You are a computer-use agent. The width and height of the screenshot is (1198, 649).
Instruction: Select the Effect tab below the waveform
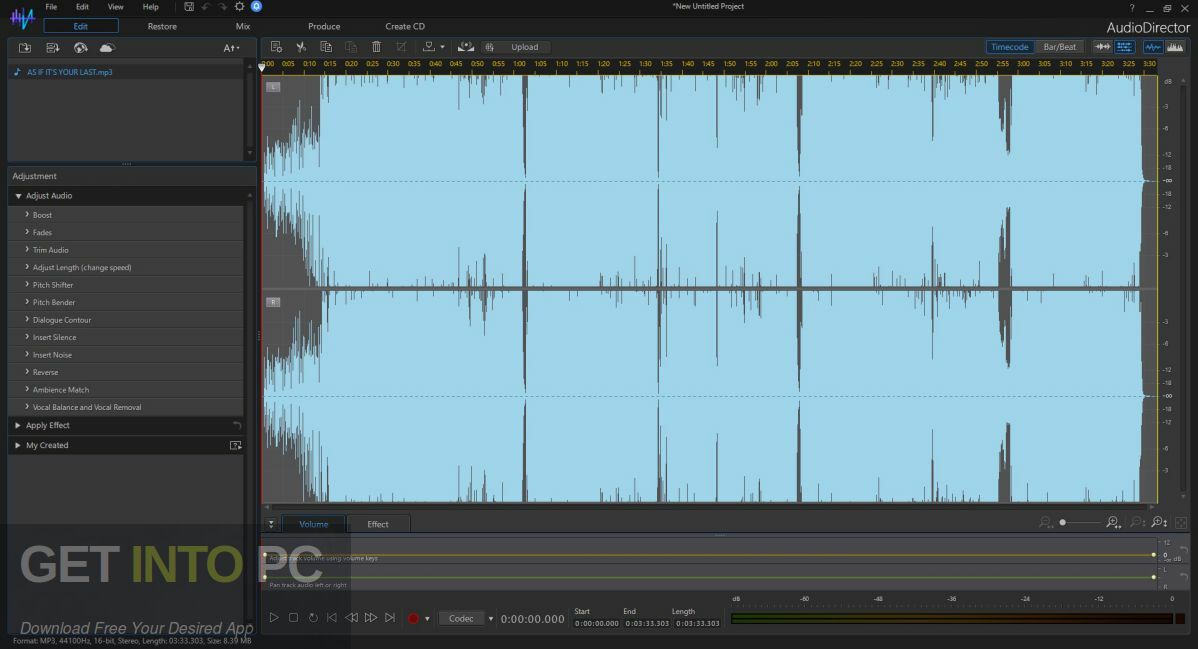pyautogui.click(x=377, y=524)
